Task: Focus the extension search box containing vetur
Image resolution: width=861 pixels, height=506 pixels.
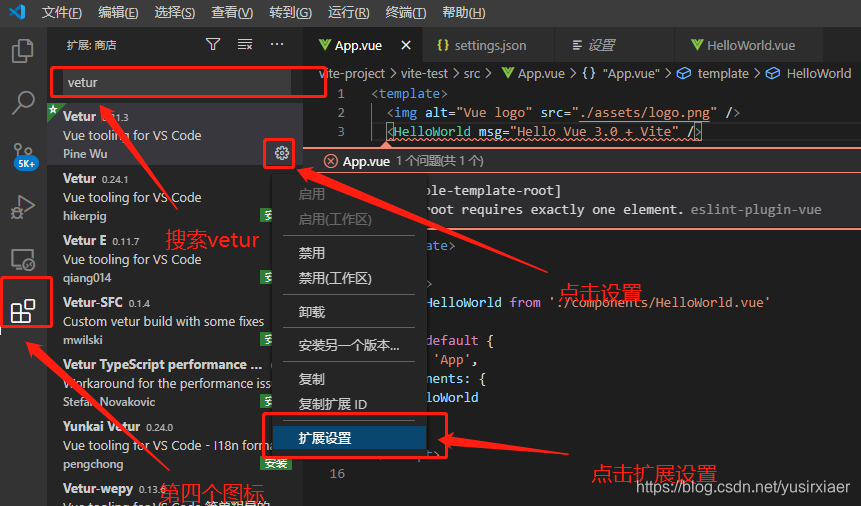Action: pyautogui.click(x=177, y=82)
